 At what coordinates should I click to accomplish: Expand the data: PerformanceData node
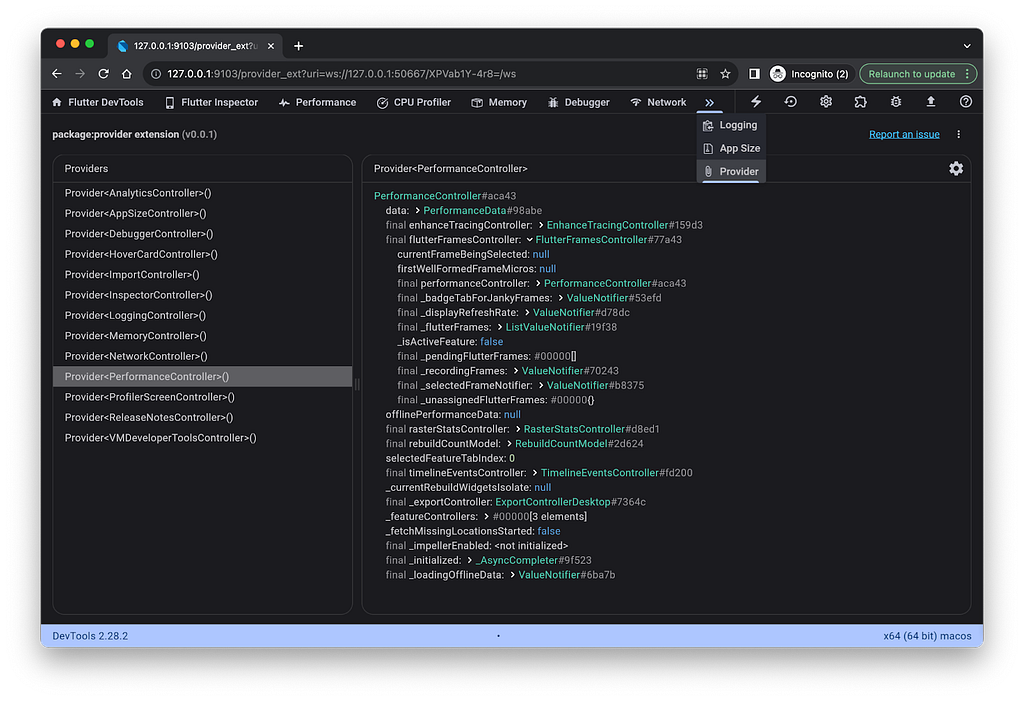[x=417, y=210]
